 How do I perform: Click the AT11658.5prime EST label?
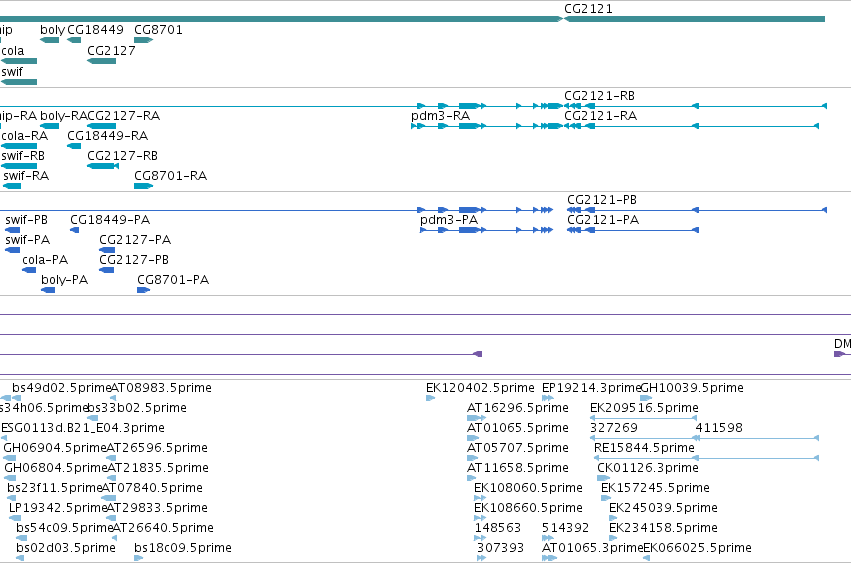[518, 469]
